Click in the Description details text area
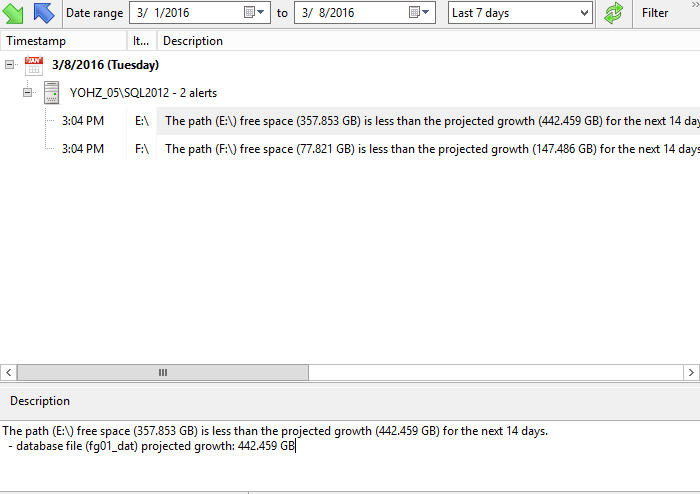700x494 pixels. (x=350, y=460)
